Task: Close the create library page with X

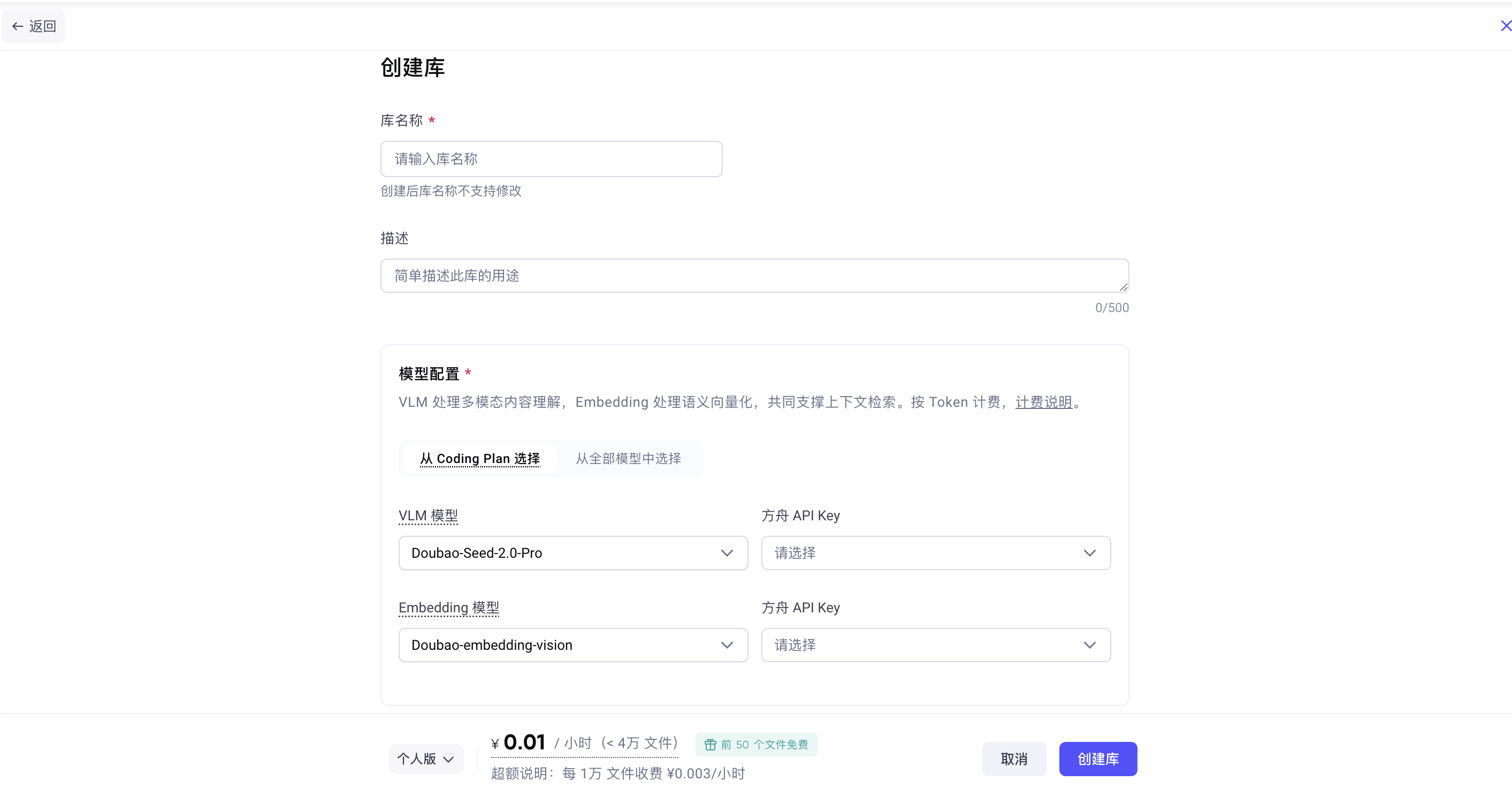Action: [x=1505, y=26]
